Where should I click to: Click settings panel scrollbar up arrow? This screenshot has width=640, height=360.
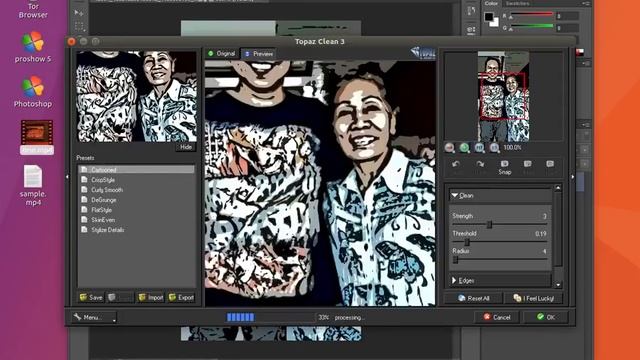pyautogui.click(x=558, y=188)
